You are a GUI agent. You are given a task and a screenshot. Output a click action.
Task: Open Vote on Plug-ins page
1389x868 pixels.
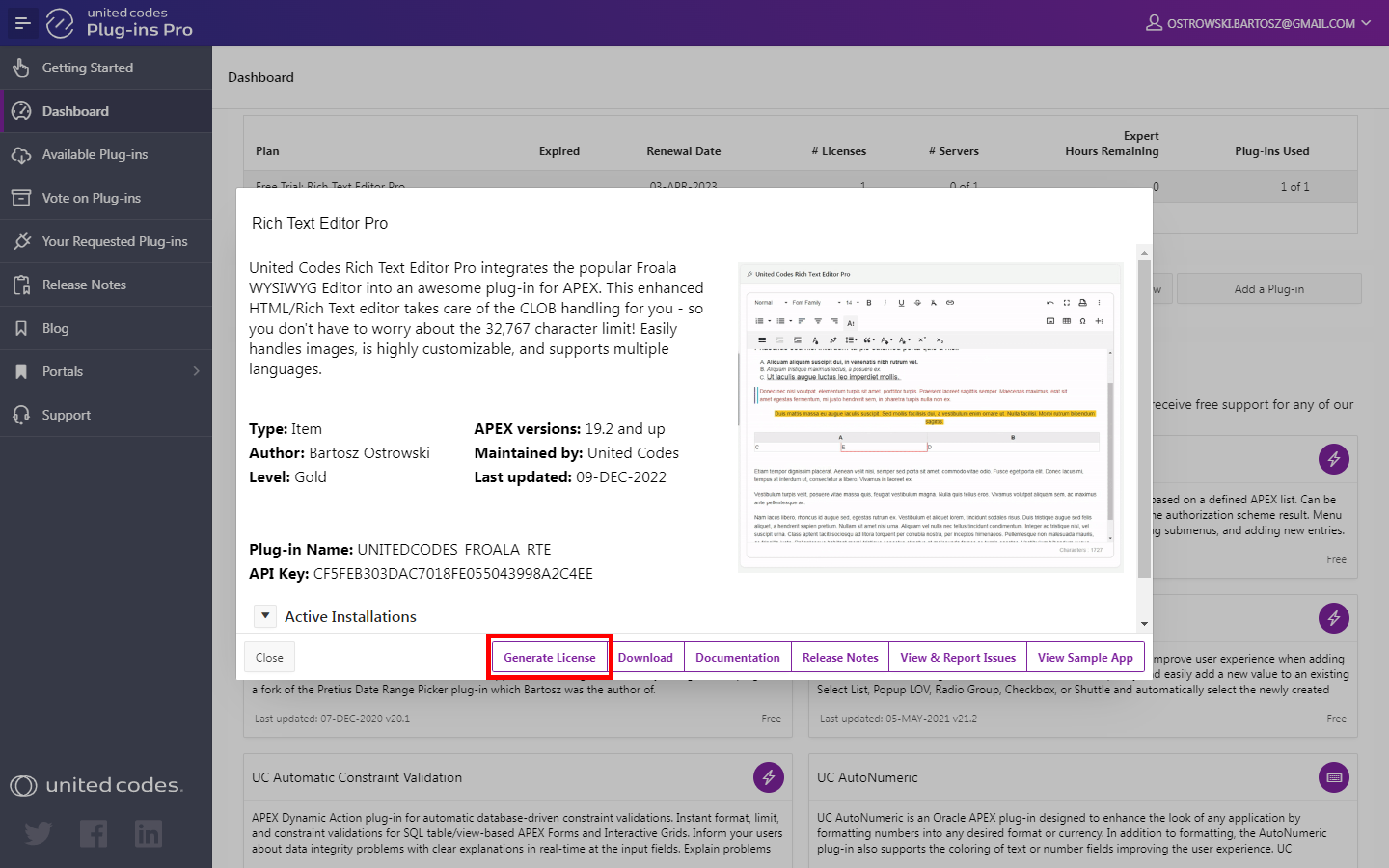click(106, 198)
